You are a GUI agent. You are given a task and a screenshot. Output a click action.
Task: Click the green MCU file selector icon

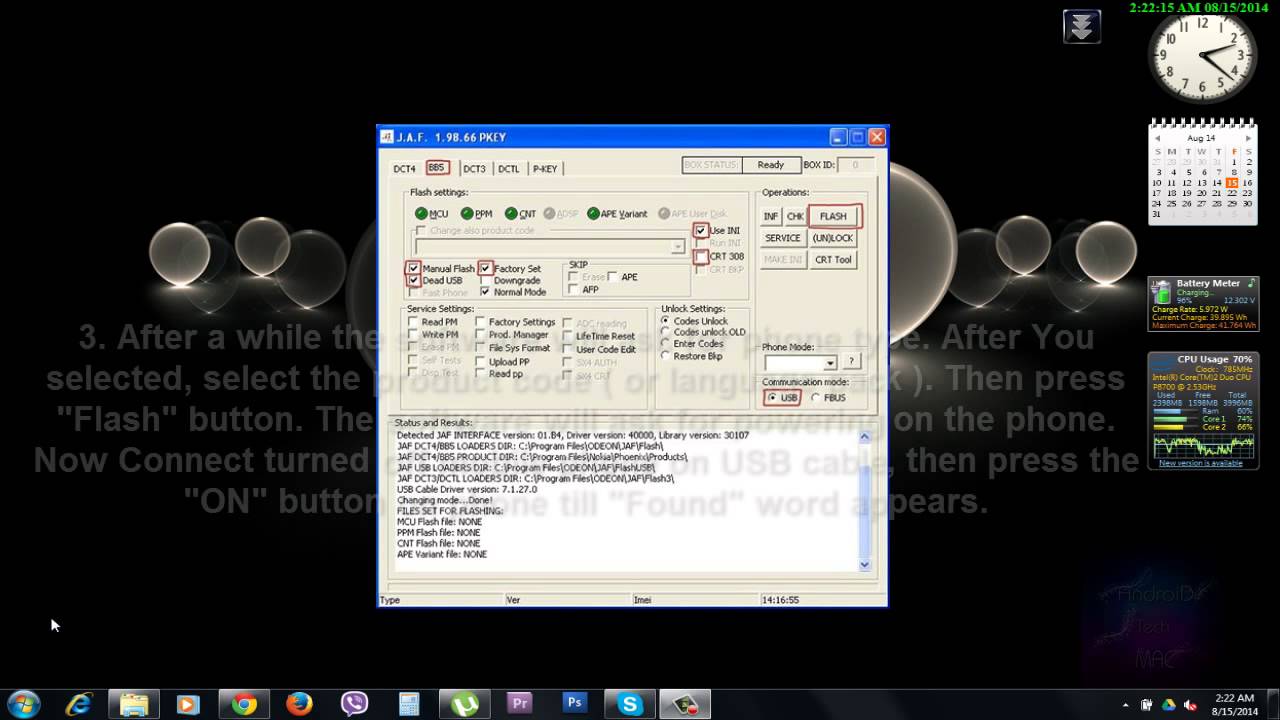click(x=421, y=214)
